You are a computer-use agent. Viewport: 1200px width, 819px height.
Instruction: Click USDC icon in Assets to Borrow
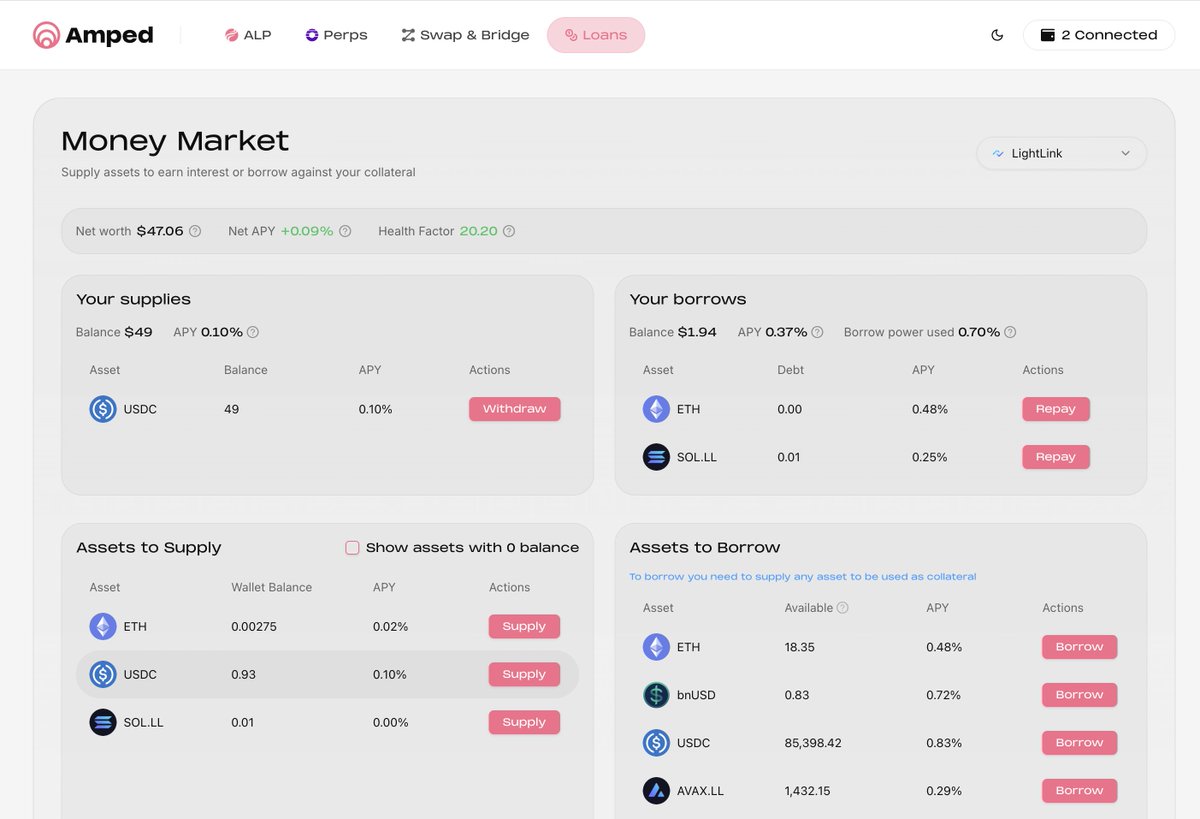pyautogui.click(x=656, y=743)
